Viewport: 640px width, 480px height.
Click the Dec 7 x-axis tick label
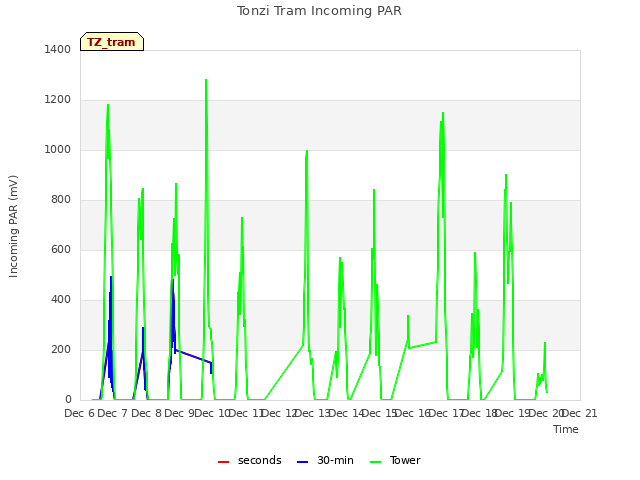(113, 413)
